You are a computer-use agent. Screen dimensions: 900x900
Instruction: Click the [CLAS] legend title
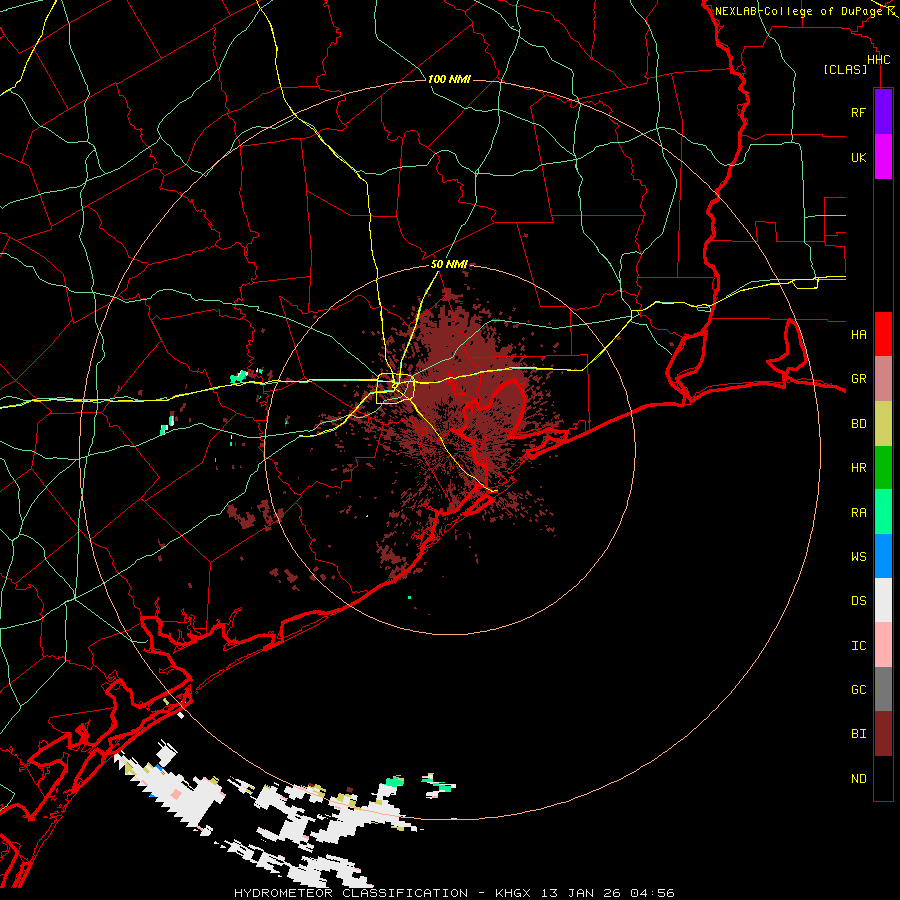[x=845, y=69]
